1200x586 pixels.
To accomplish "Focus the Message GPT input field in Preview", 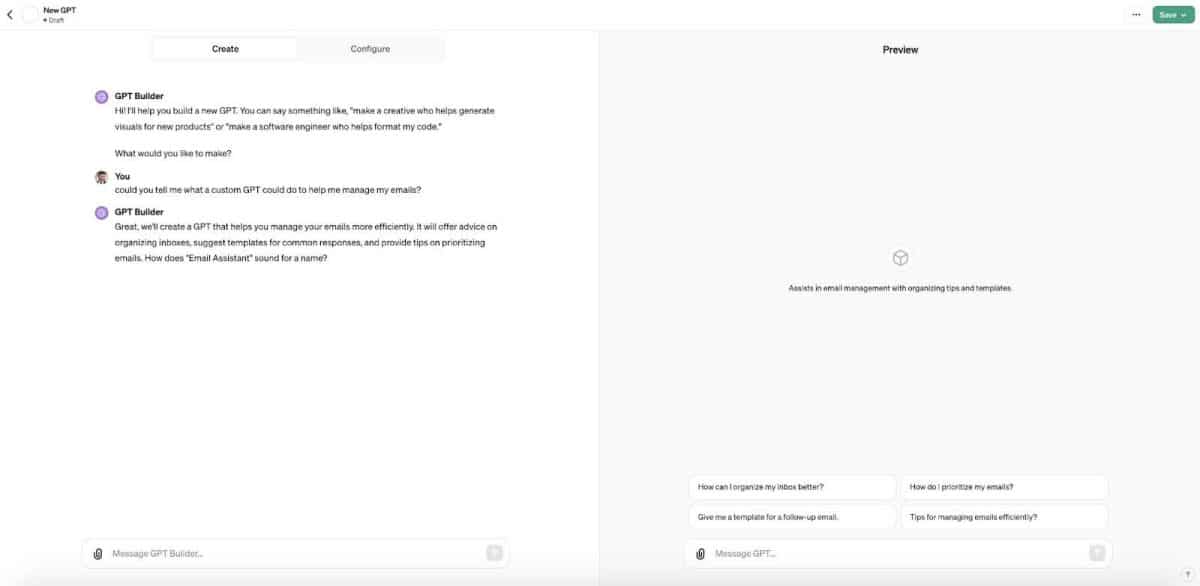I will coord(898,553).
